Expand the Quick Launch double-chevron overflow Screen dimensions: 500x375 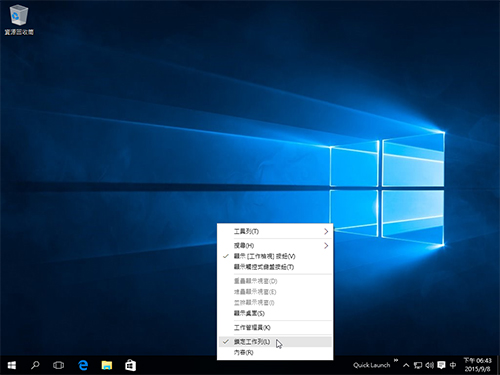(396, 360)
